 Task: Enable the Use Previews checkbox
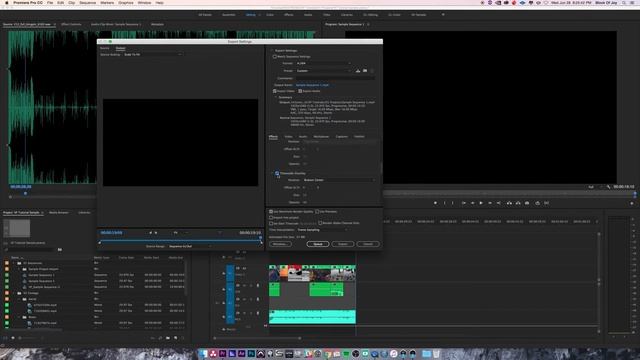[x=317, y=212]
